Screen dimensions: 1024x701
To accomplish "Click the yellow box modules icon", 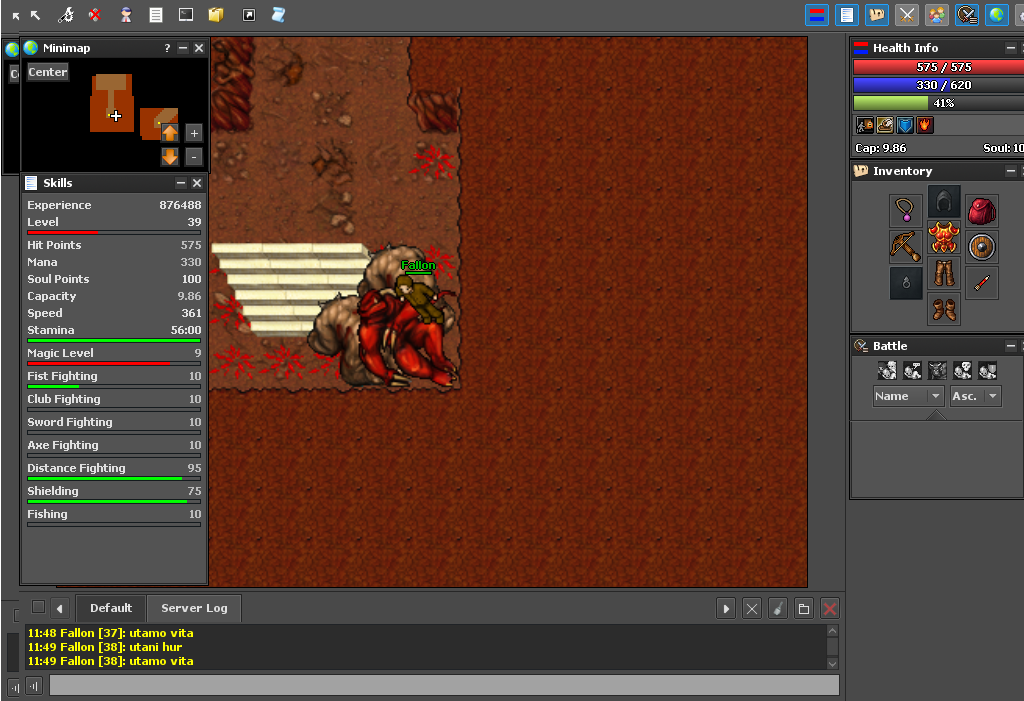I will tap(216, 14).
